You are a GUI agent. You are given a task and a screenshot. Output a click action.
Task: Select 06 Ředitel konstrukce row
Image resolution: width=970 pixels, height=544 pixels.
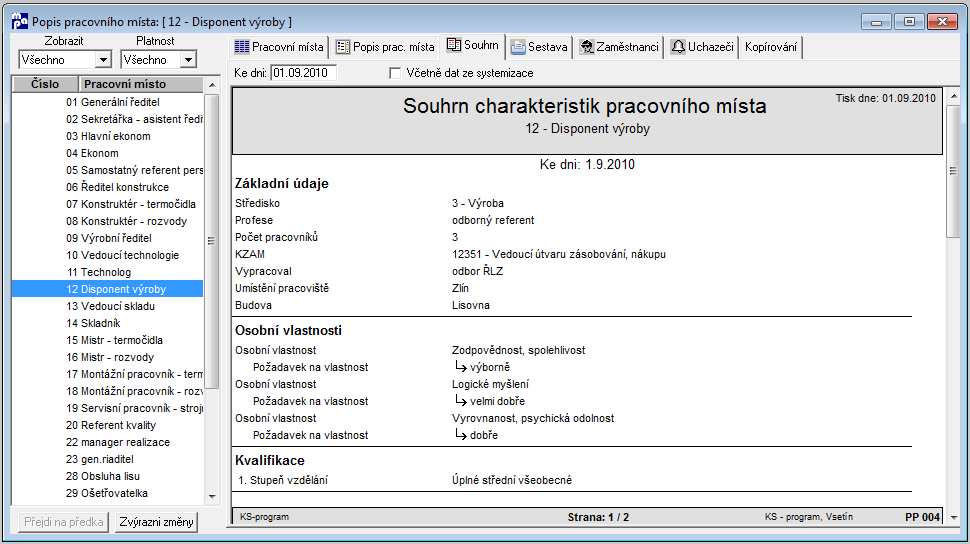[108, 187]
